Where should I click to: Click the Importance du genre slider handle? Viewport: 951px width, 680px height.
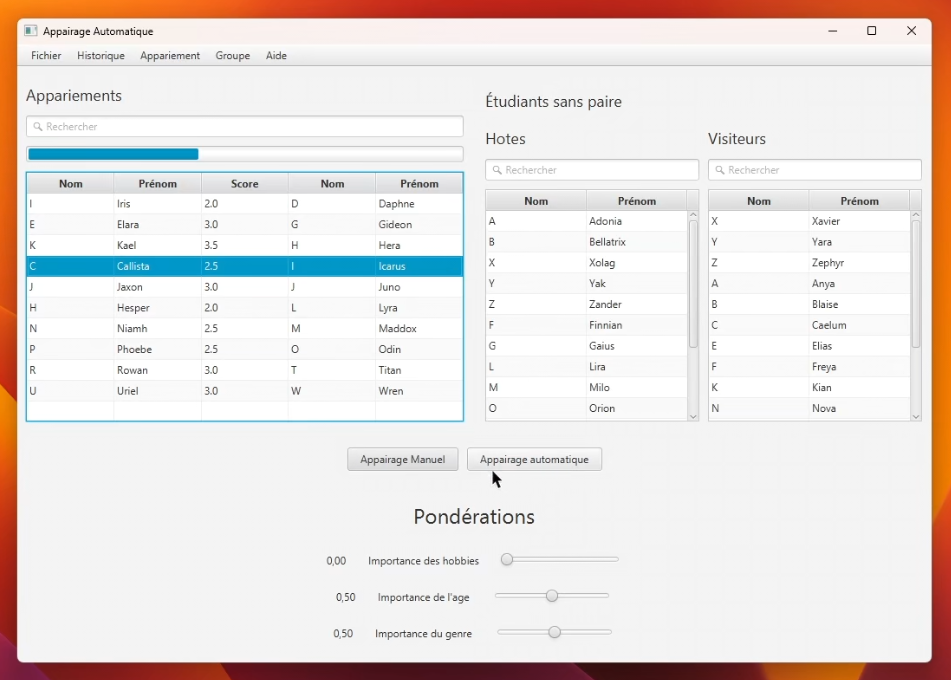tap(554, 632)
